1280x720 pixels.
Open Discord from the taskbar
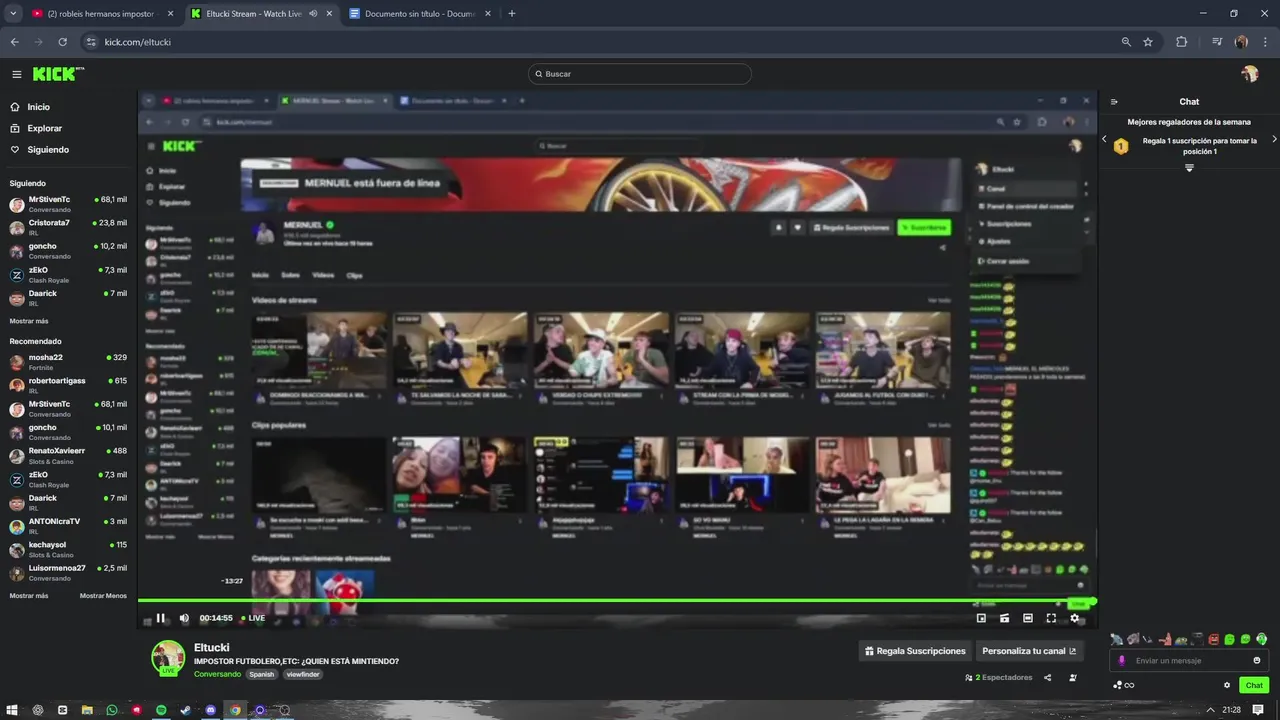tap(210, 710)
